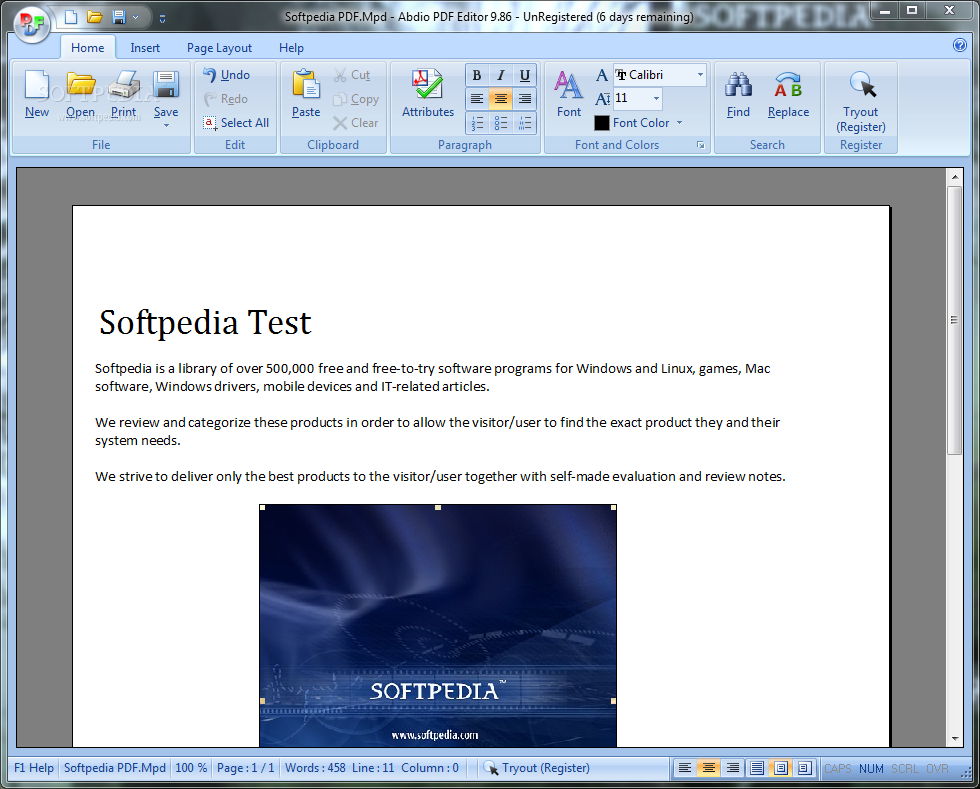Open the PDF application orb menu

click(x=31, y=24)
